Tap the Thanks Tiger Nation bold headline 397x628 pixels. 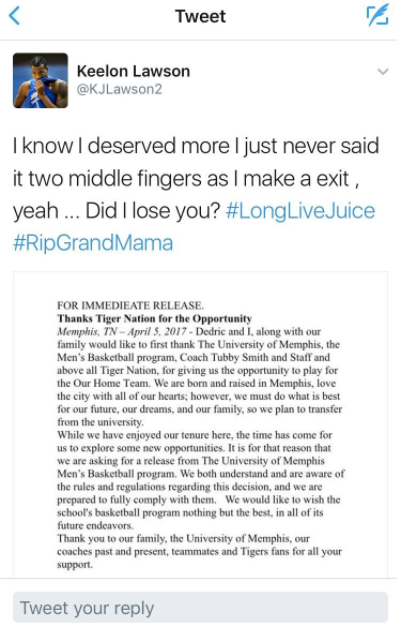coord(155,318)
